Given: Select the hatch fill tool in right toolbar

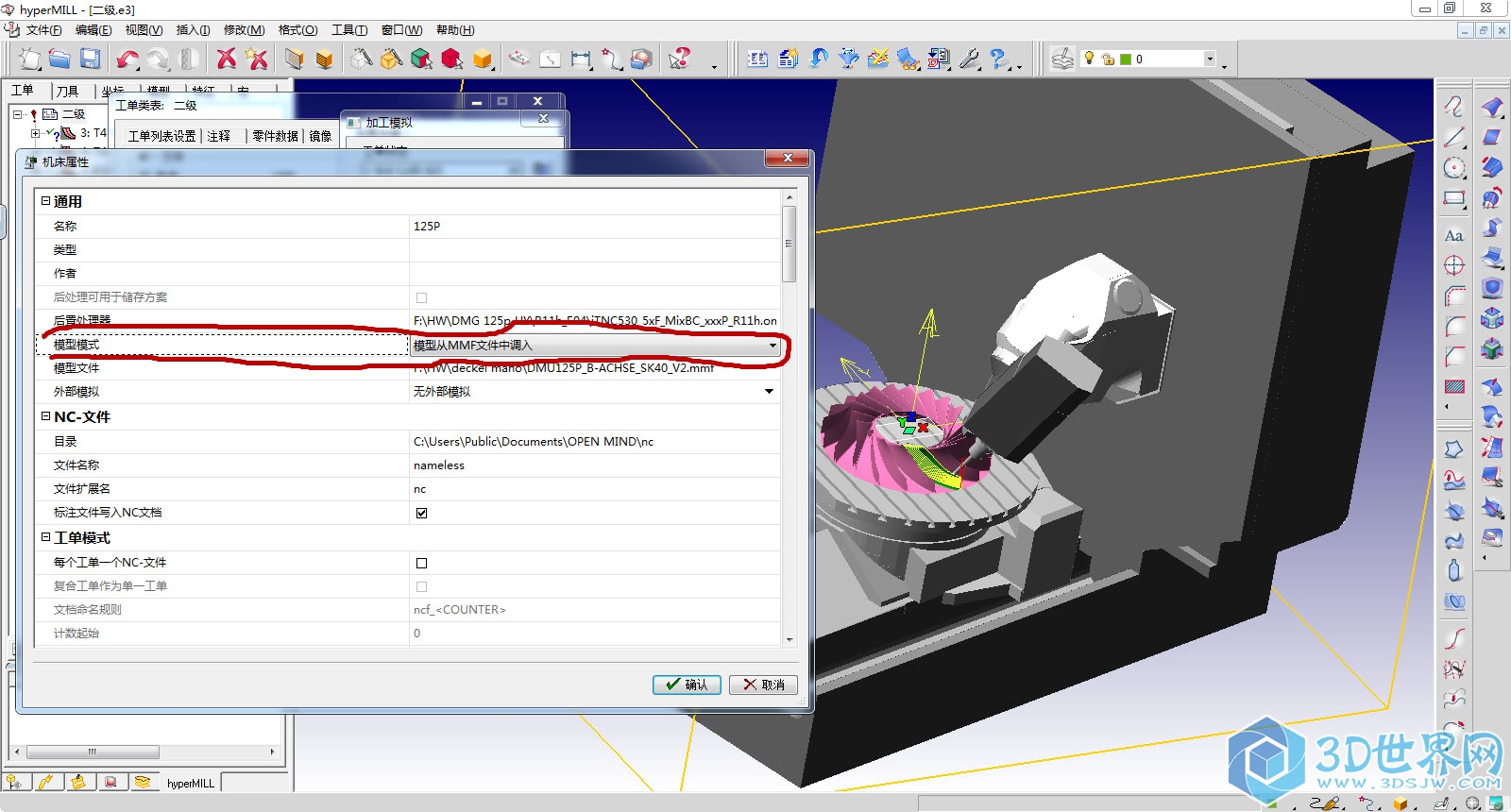Looking at the screenshot, I should 1454,386.
